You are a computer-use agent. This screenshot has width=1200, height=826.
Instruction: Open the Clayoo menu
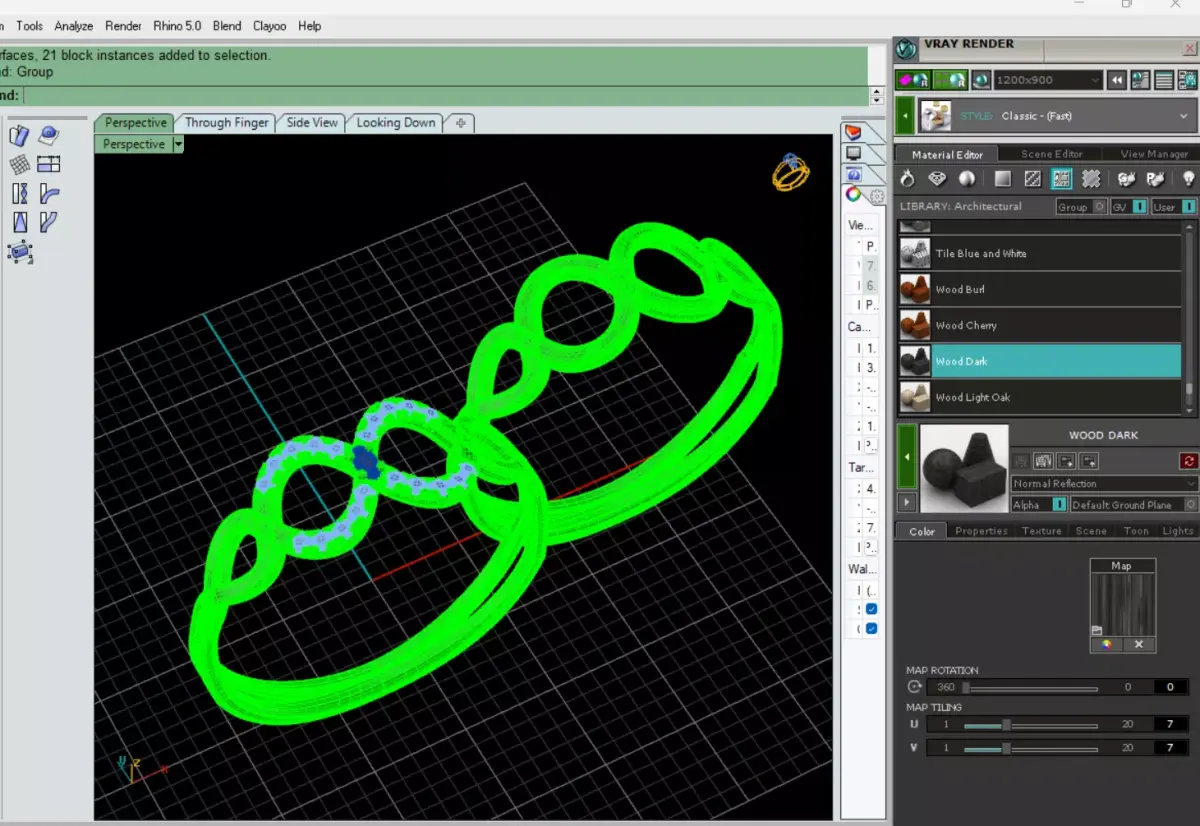point(269,26)
